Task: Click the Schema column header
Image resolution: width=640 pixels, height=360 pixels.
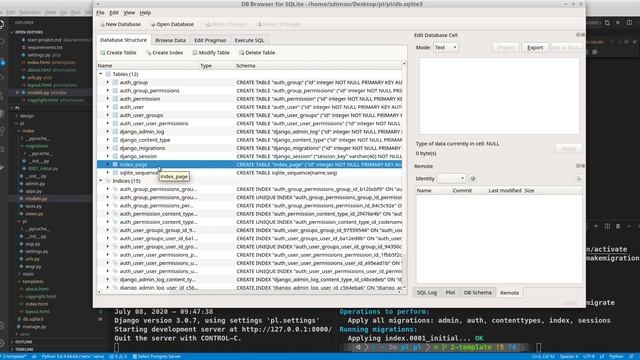Action: [x=318, y=65]
